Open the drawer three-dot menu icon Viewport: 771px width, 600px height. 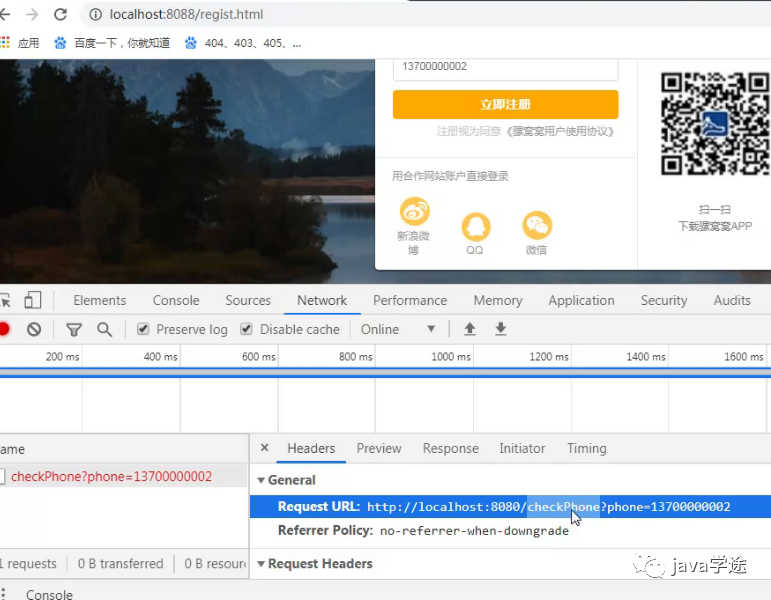tap(3, 593)
